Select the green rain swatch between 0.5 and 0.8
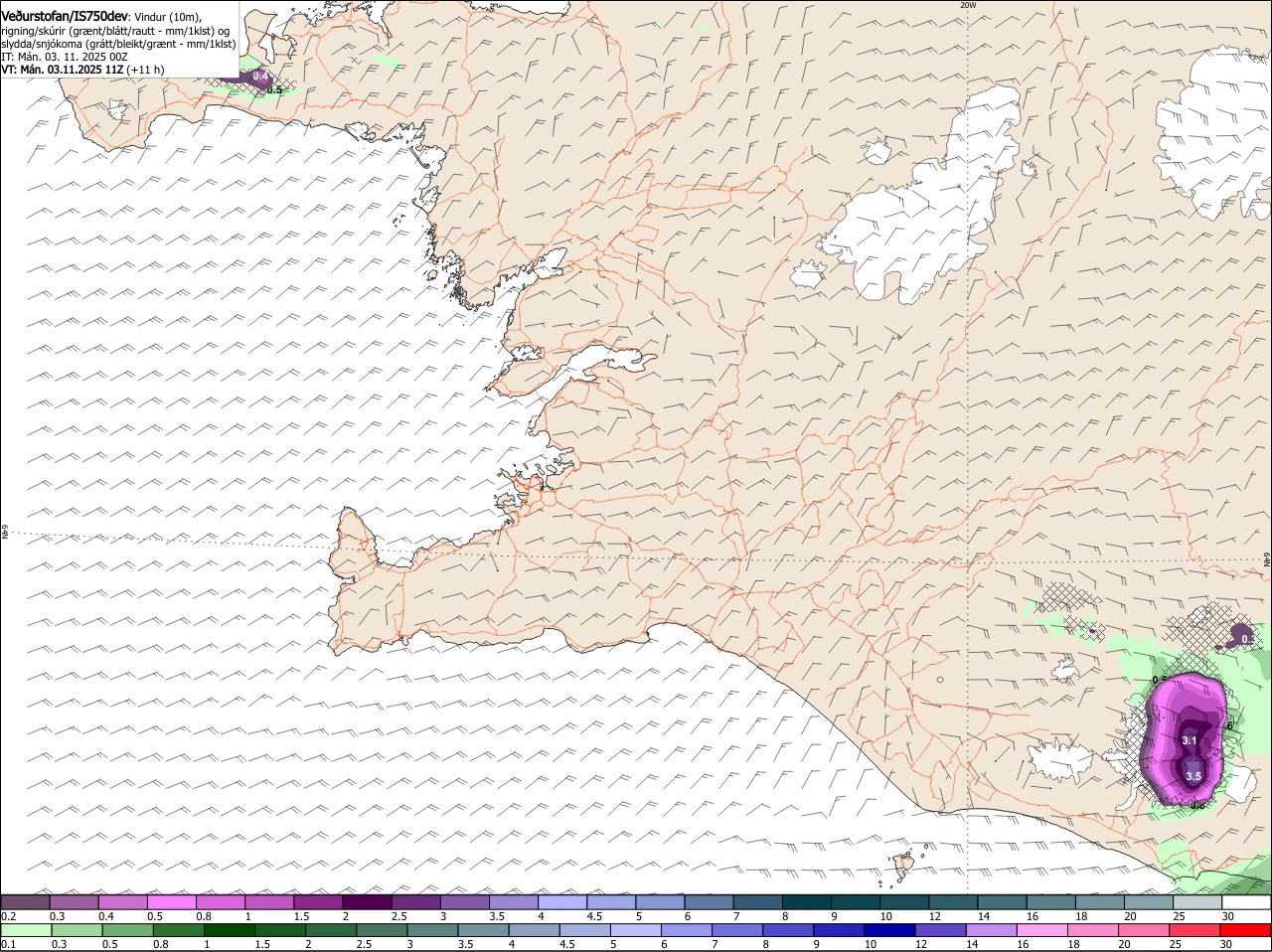 (x=127, y=930)
